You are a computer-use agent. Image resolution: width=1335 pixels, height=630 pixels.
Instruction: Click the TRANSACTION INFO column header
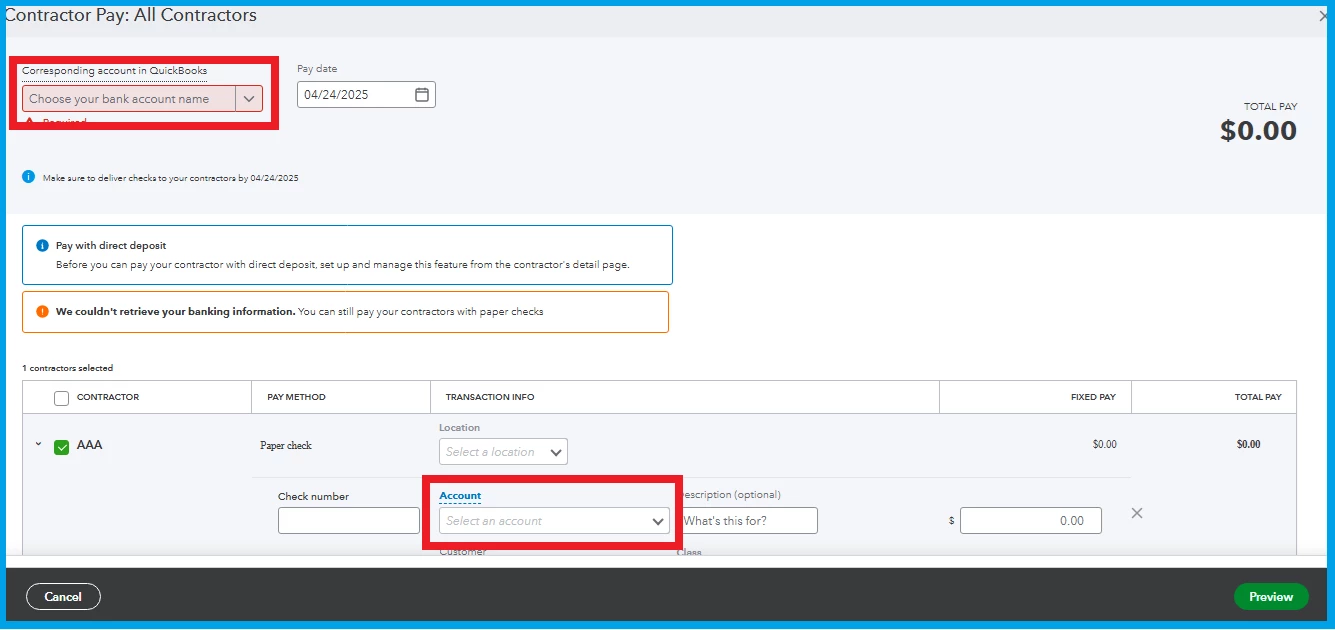click(x=490, y=397)
